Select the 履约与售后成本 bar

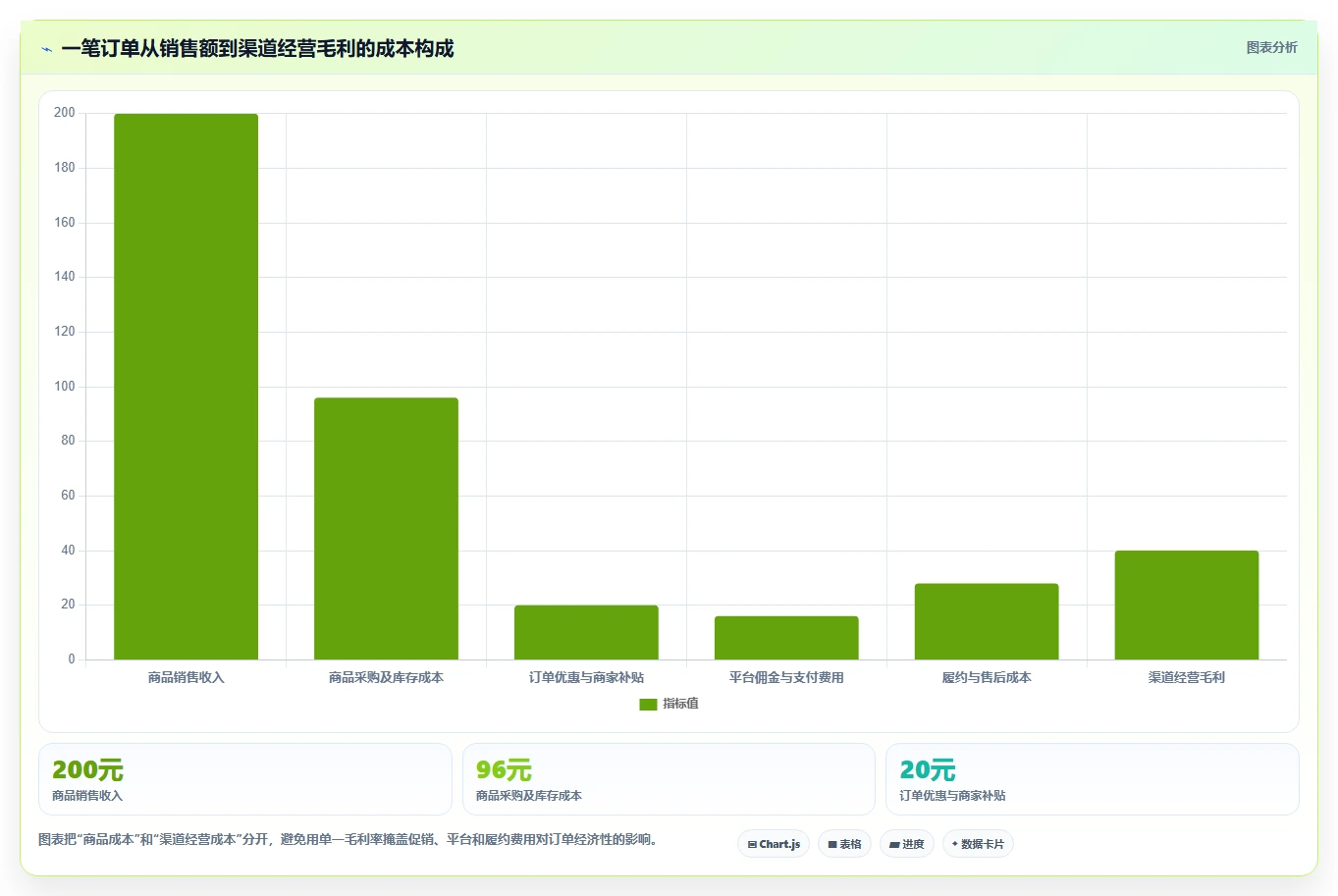coord(987,621)
